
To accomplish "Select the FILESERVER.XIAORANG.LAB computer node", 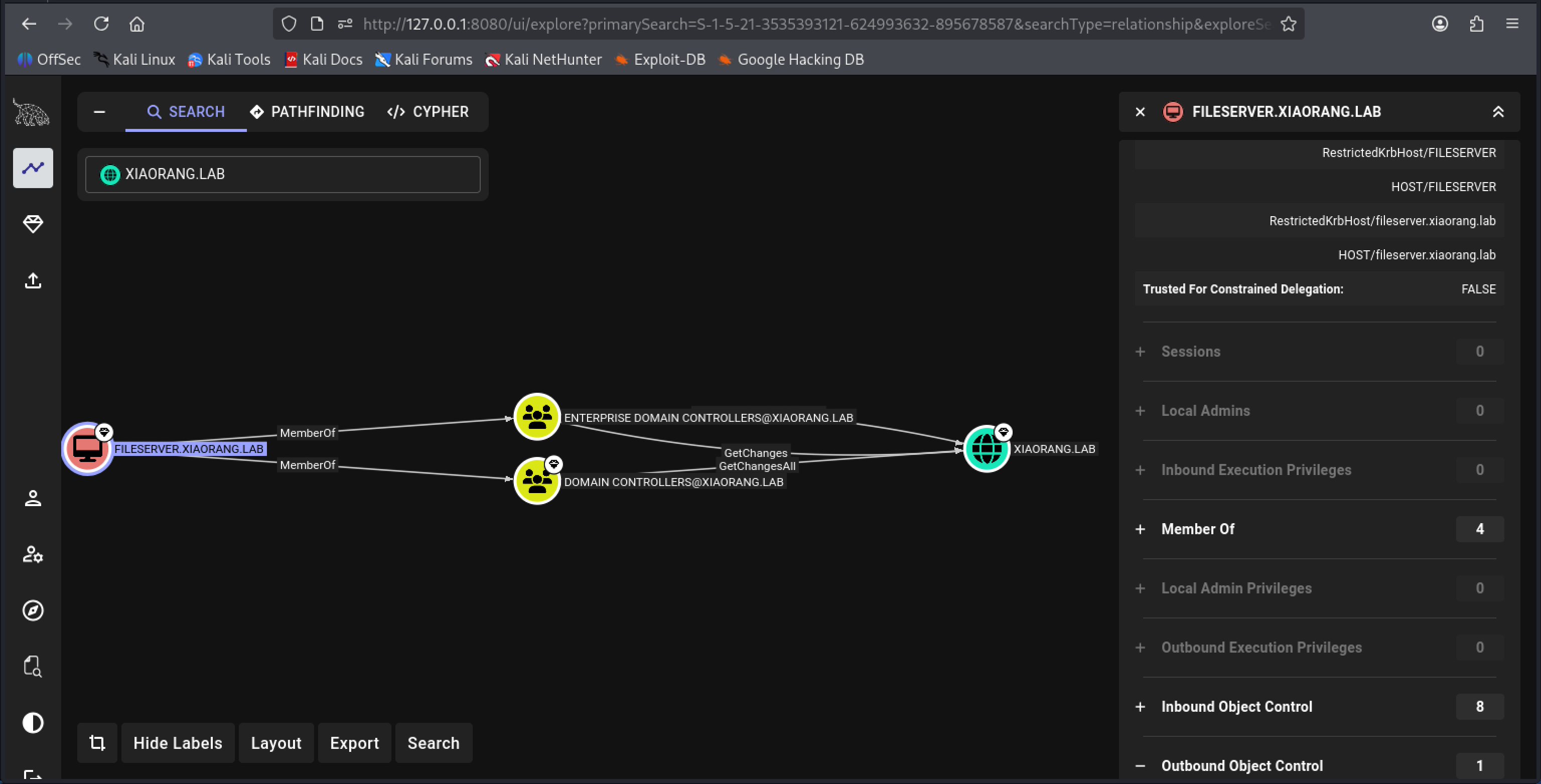I will (x=87, y=448).
